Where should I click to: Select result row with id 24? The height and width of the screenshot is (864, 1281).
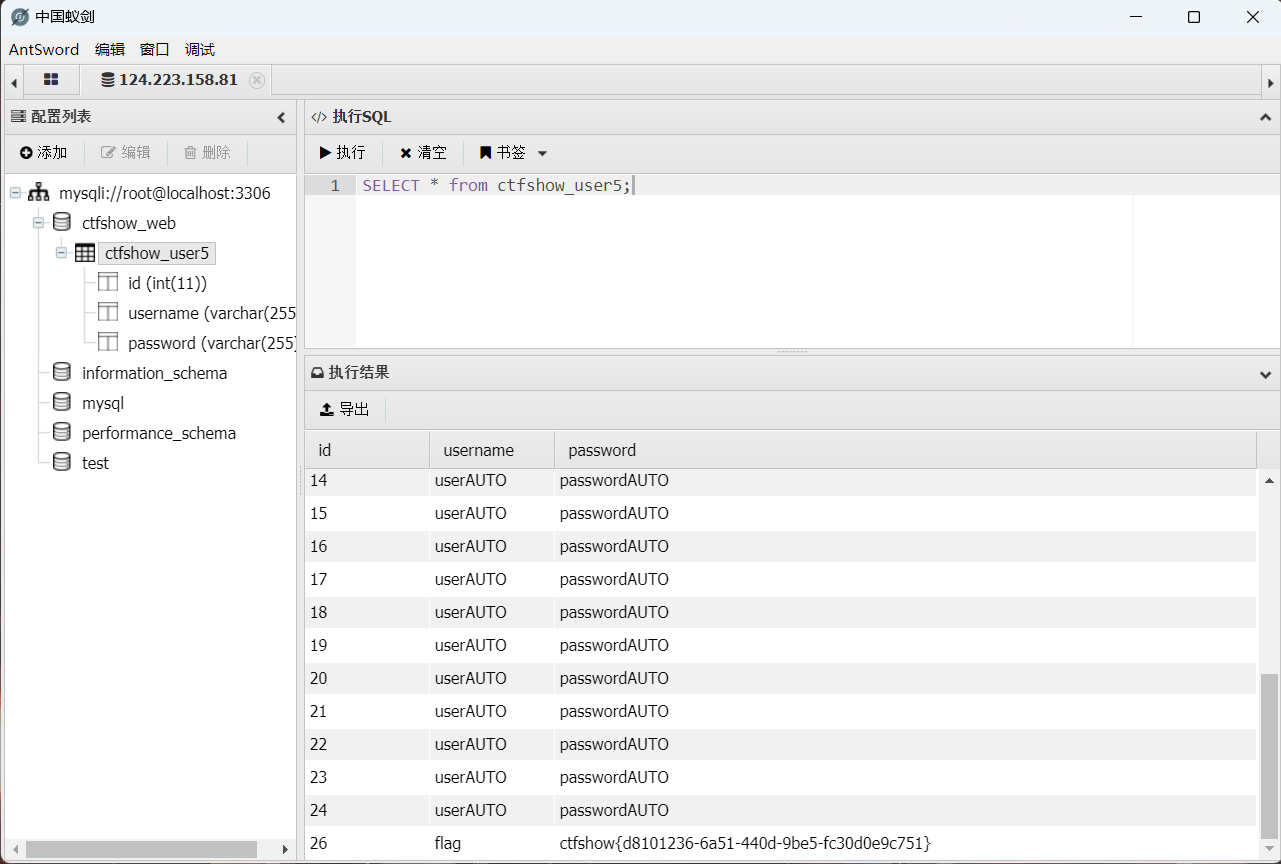coord(780,810)
